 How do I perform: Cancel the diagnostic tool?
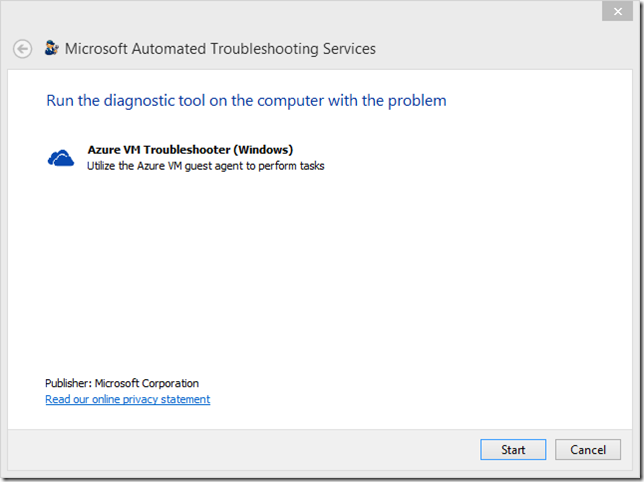coord(588,450)
